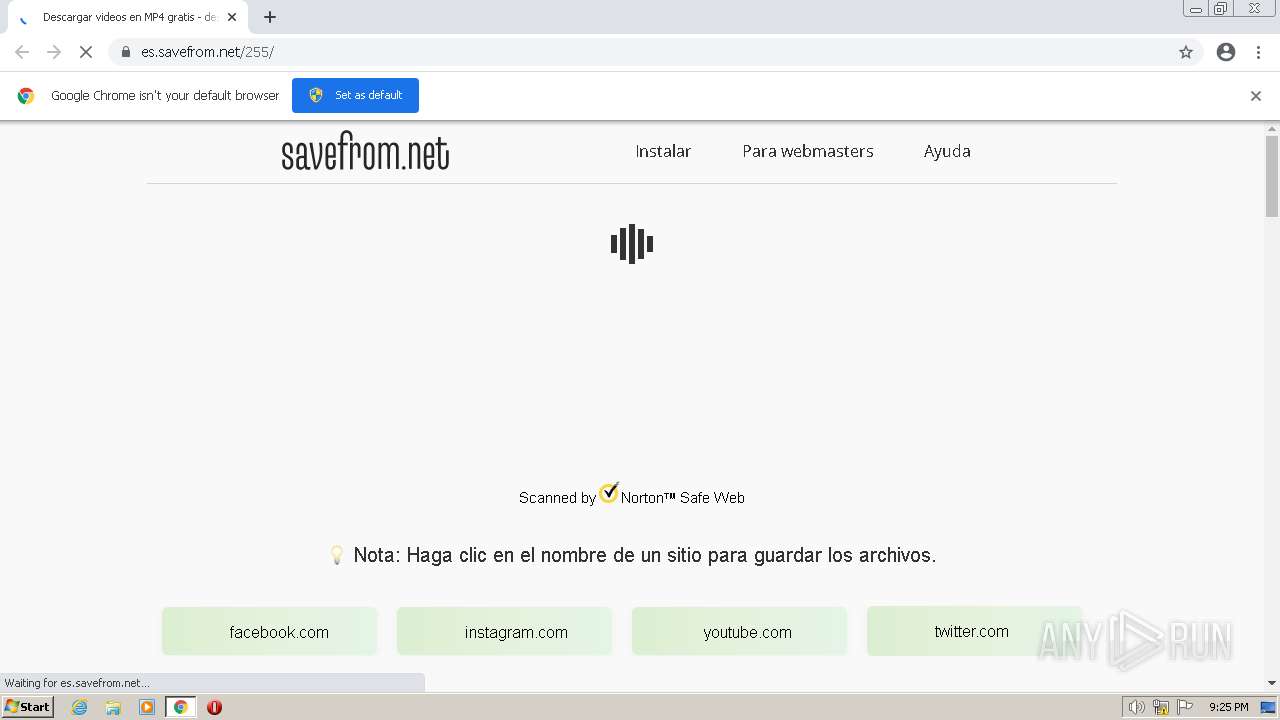Launch Internet Explorer from taskbar
Image resolution: width=1280 pixels, height=720 pixels.
[80, 707]
